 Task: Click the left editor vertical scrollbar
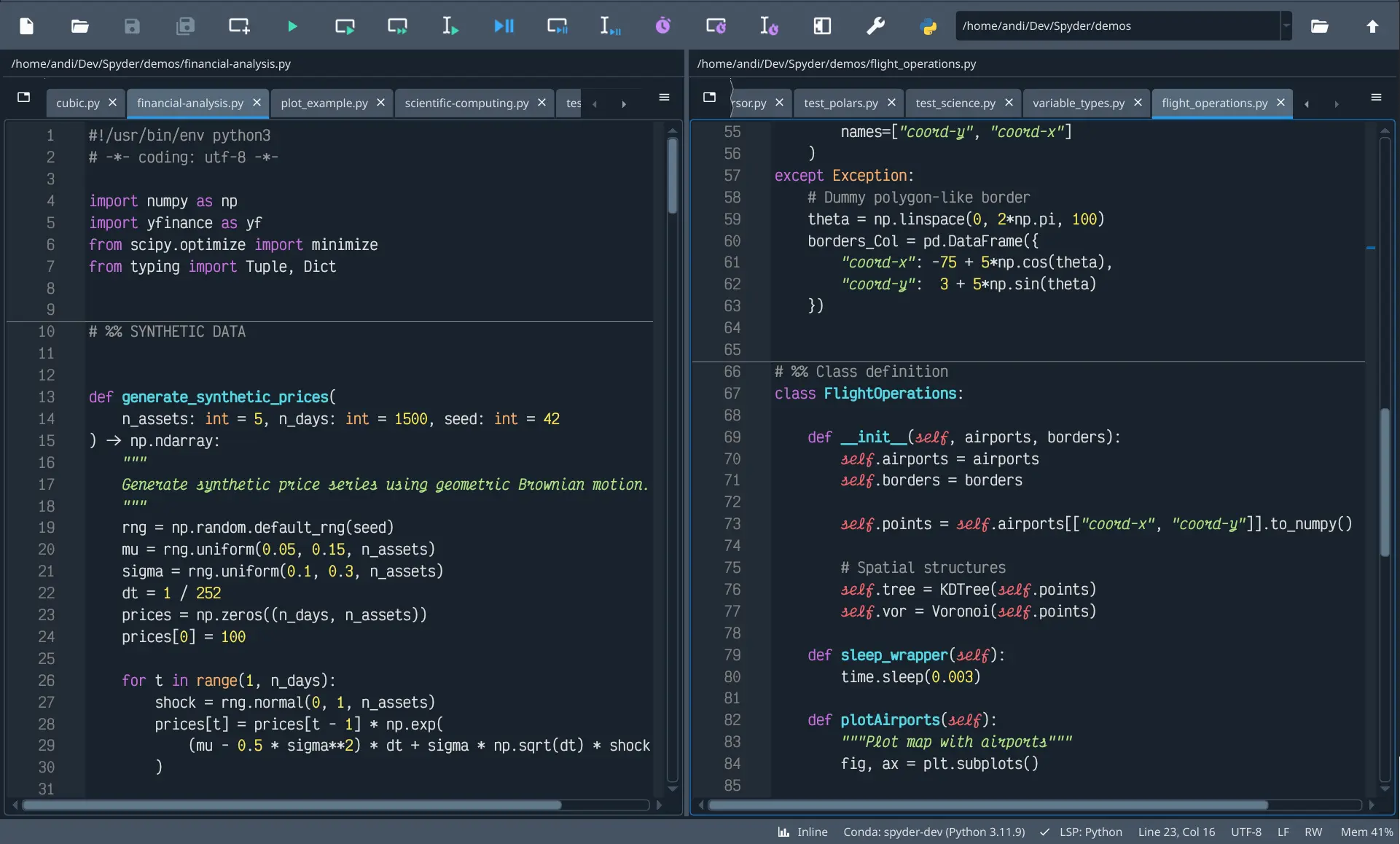(672, 176)
